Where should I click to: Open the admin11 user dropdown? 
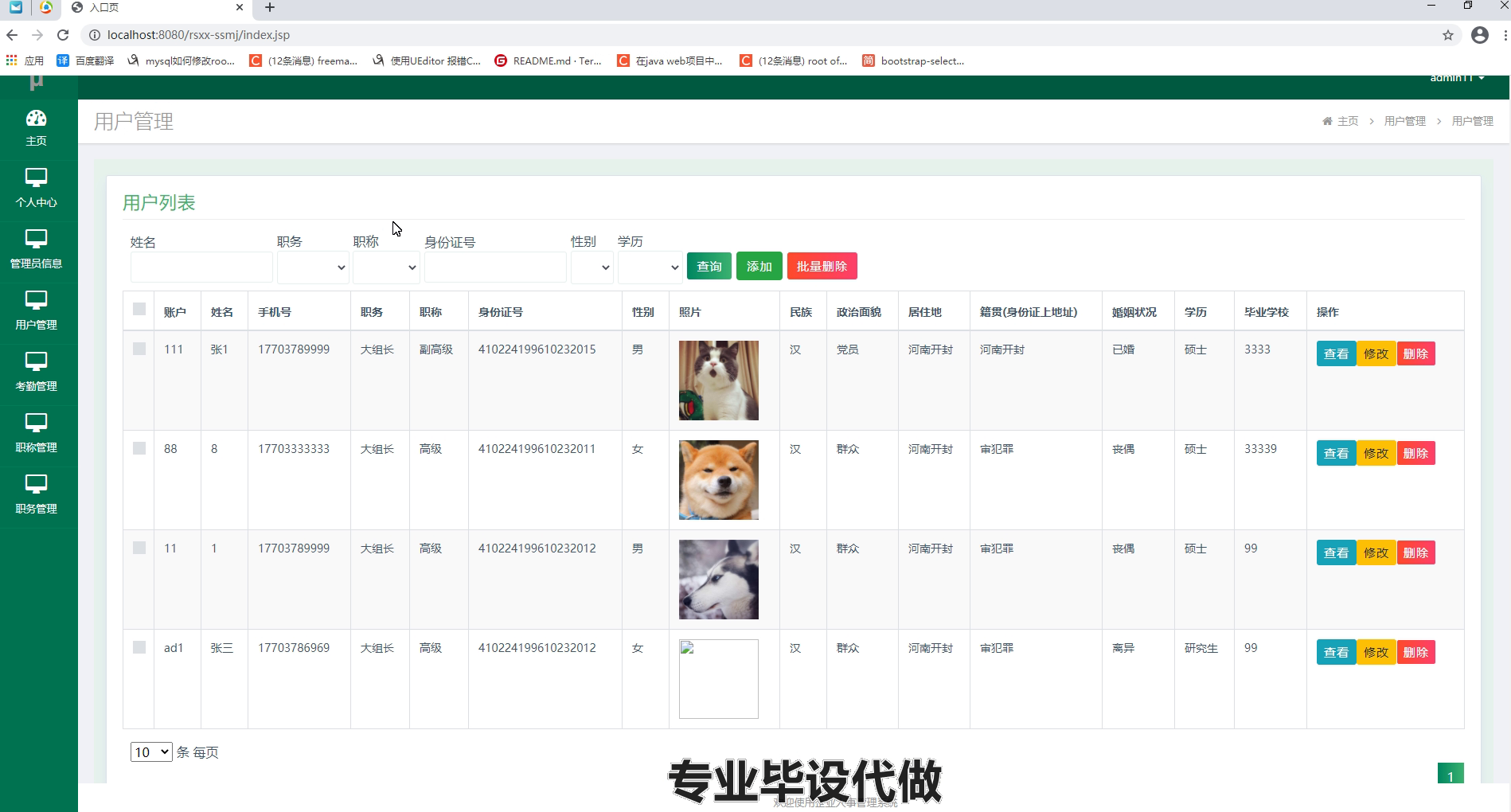1457,78
